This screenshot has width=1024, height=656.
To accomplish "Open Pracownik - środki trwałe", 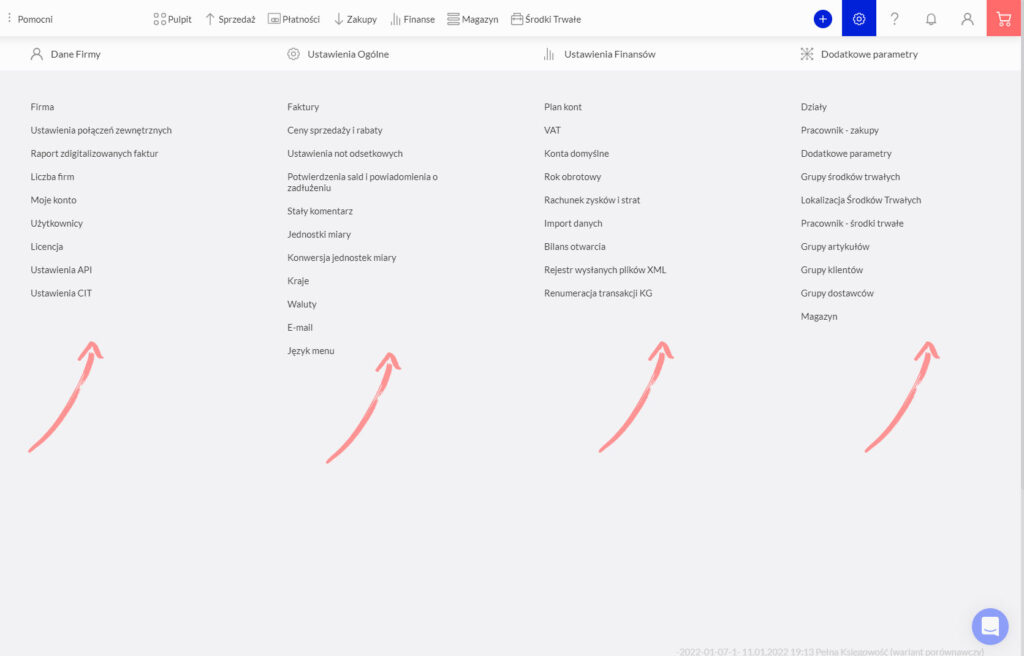I will [852, 223].
